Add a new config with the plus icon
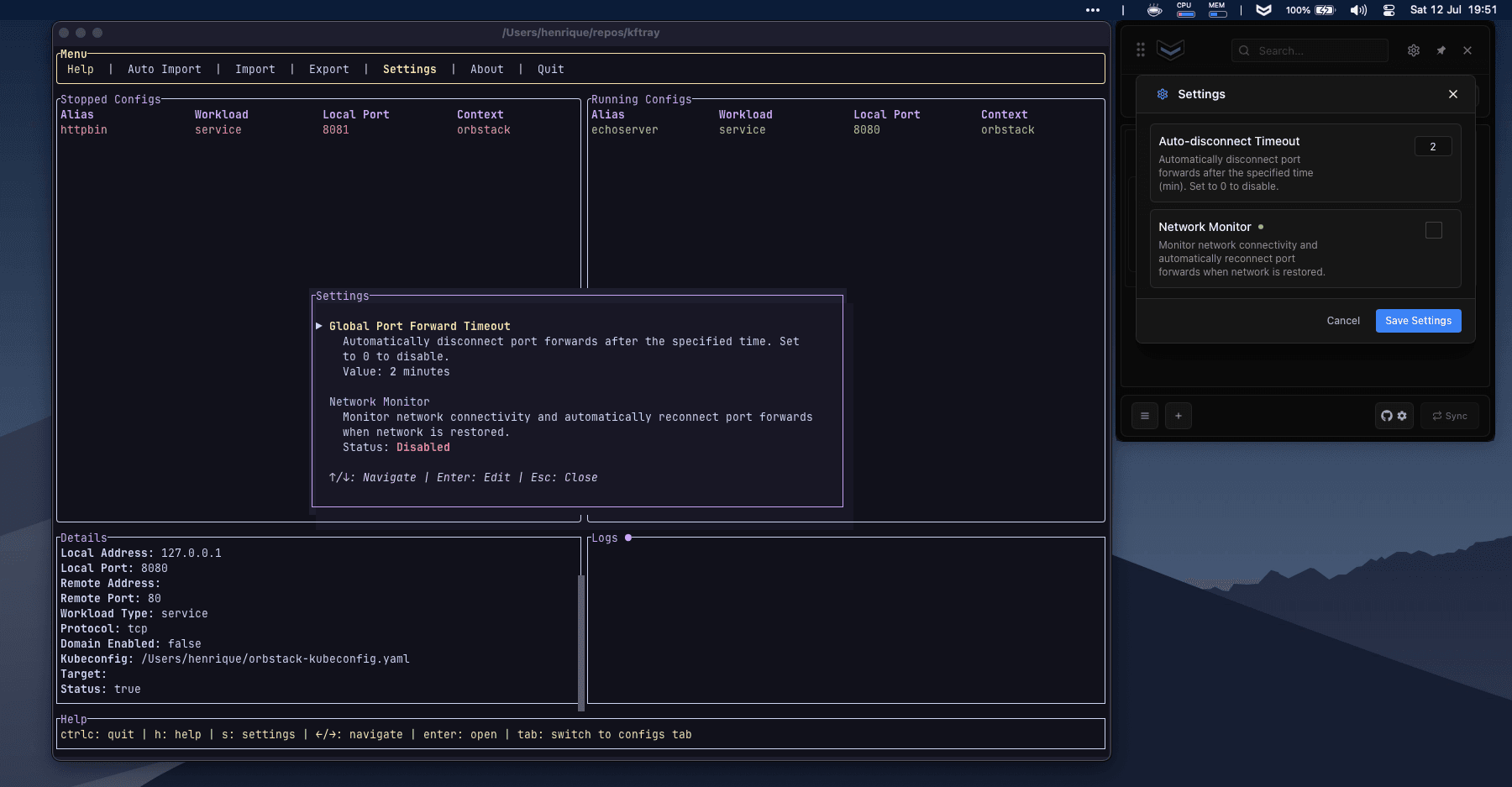 [1179, 416]
